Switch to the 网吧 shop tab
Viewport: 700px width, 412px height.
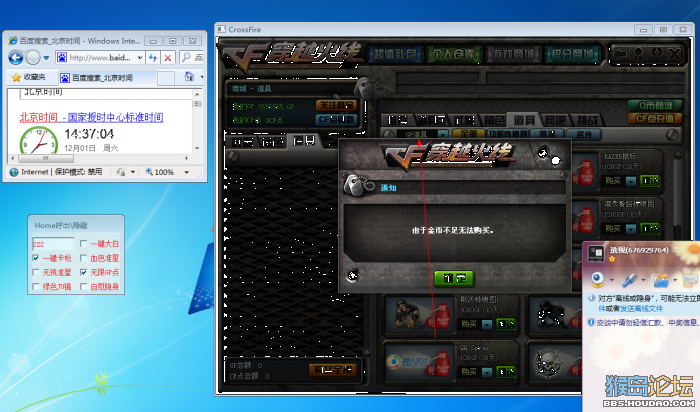[555, 120]
